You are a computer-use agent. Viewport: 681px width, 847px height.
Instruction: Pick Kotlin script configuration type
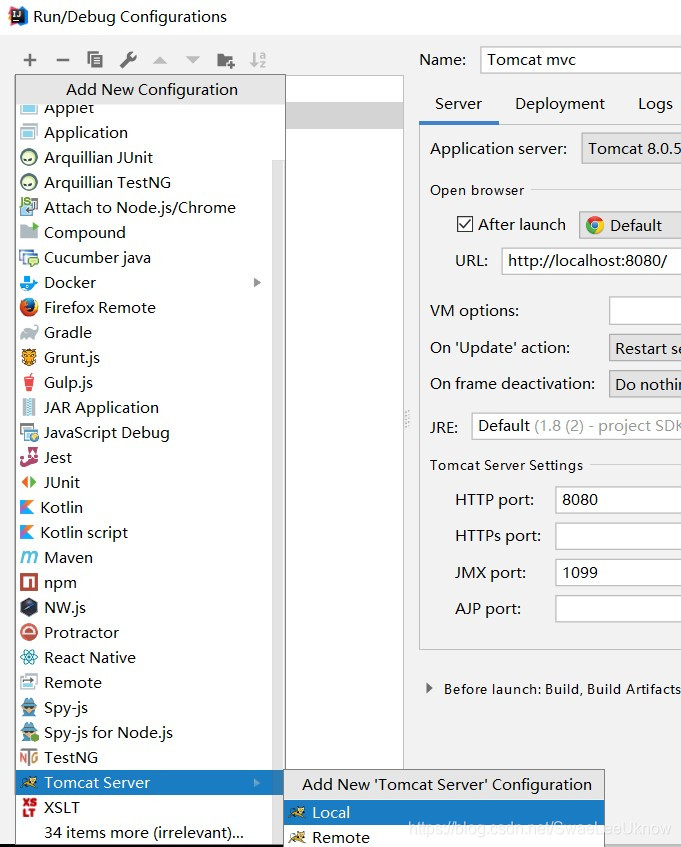tap(145, 532)
